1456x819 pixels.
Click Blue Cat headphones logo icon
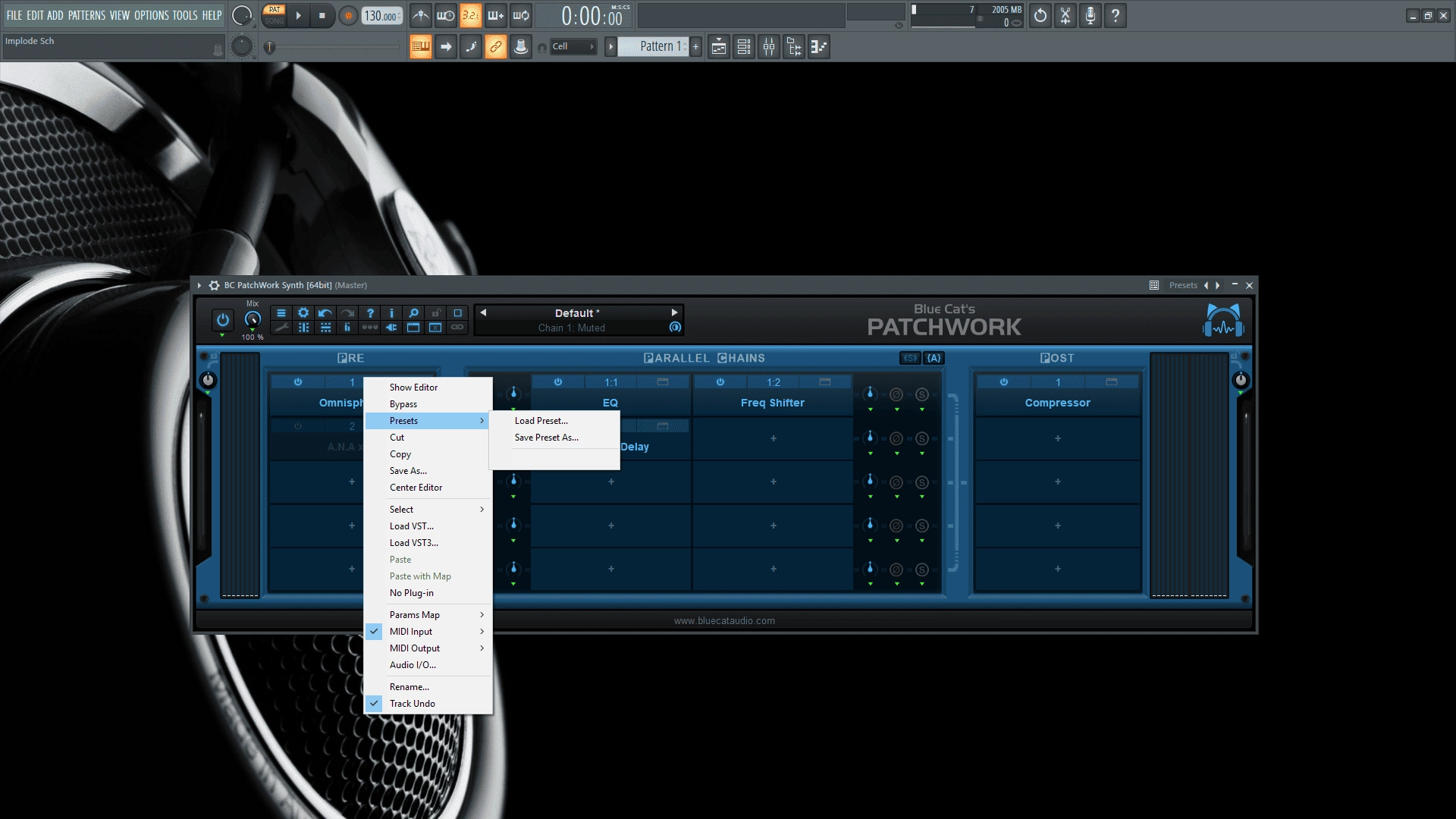point(1223,319)
